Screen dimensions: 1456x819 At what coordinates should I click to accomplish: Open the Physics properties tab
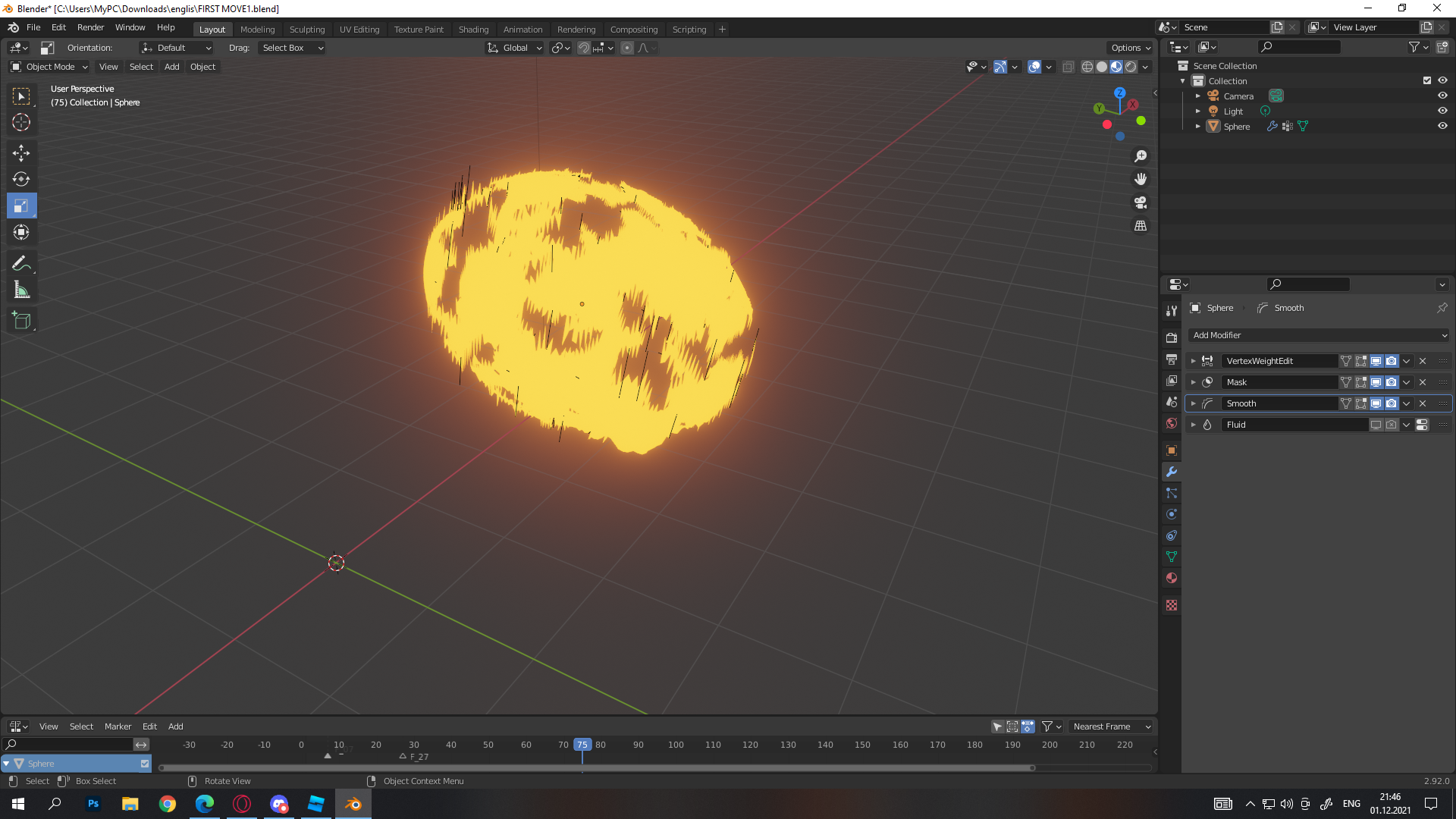click(x=1172, y=514)
